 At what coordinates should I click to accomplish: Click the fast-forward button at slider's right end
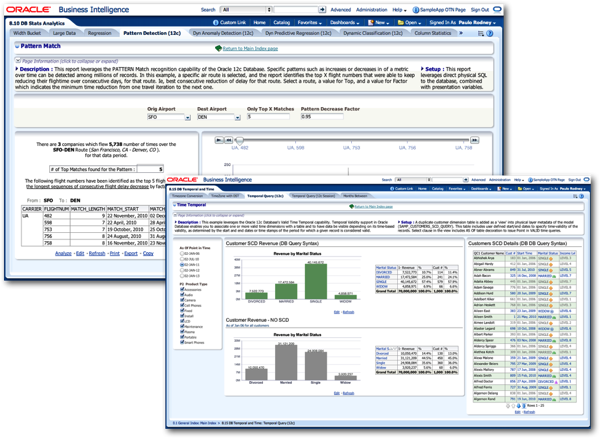point(474,140)
